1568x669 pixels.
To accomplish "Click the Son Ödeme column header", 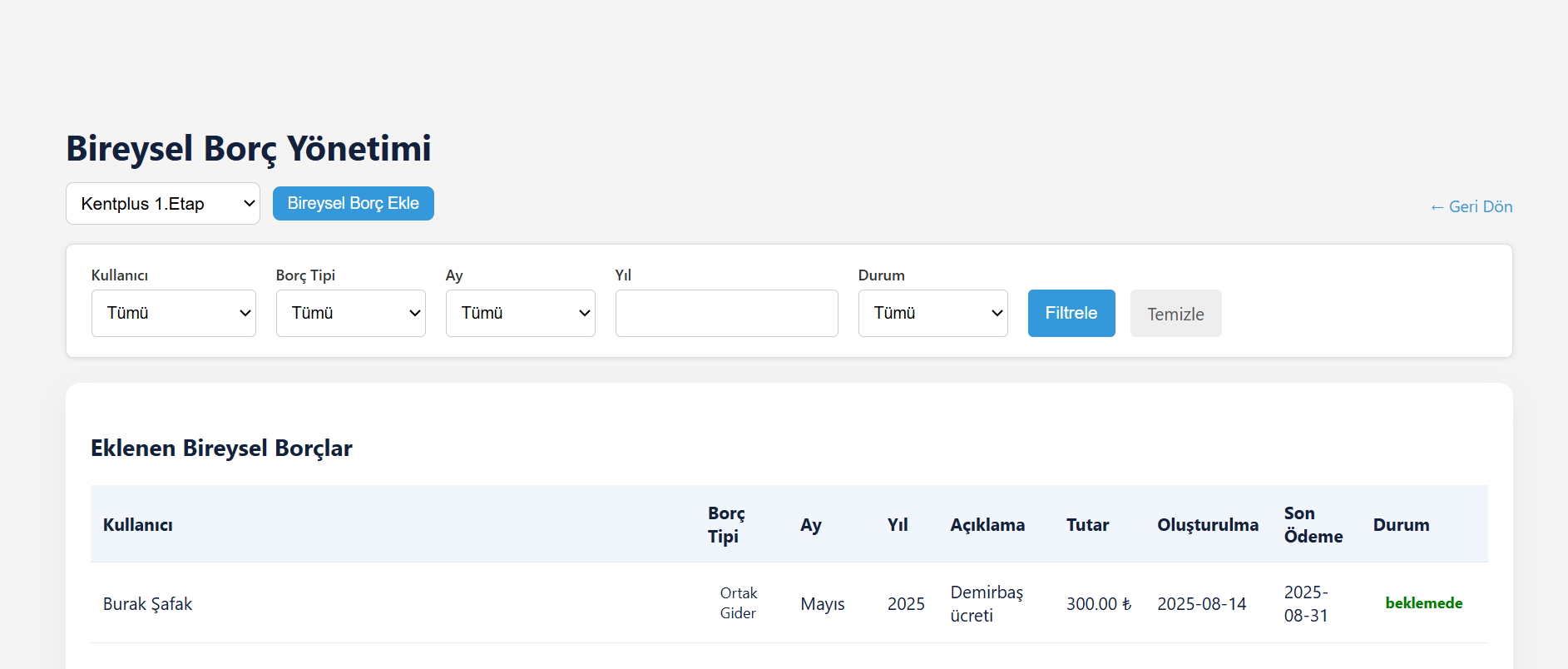I will [x=1313, y=525].
